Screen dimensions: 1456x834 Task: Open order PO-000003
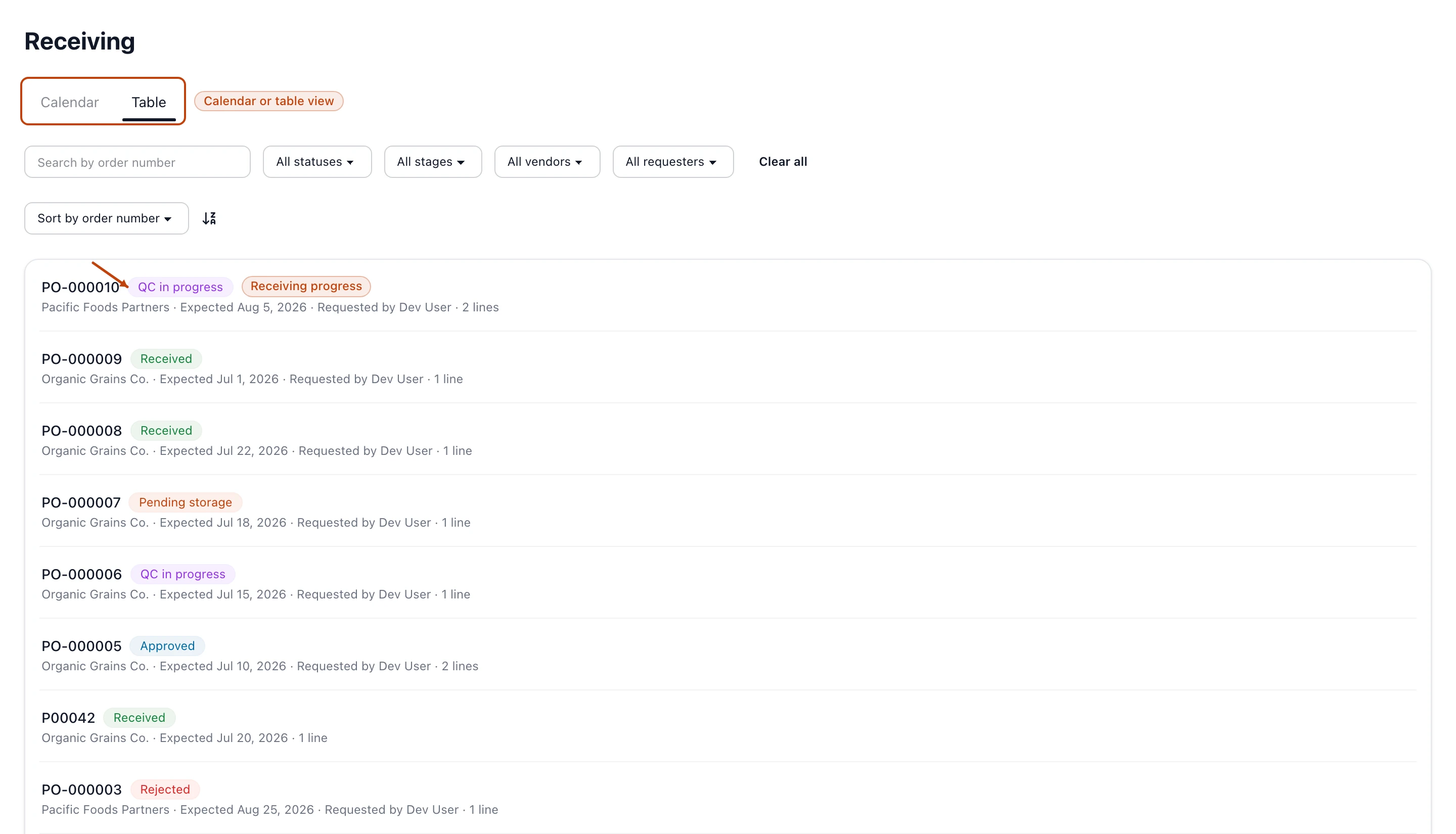(x=81, y=790)
